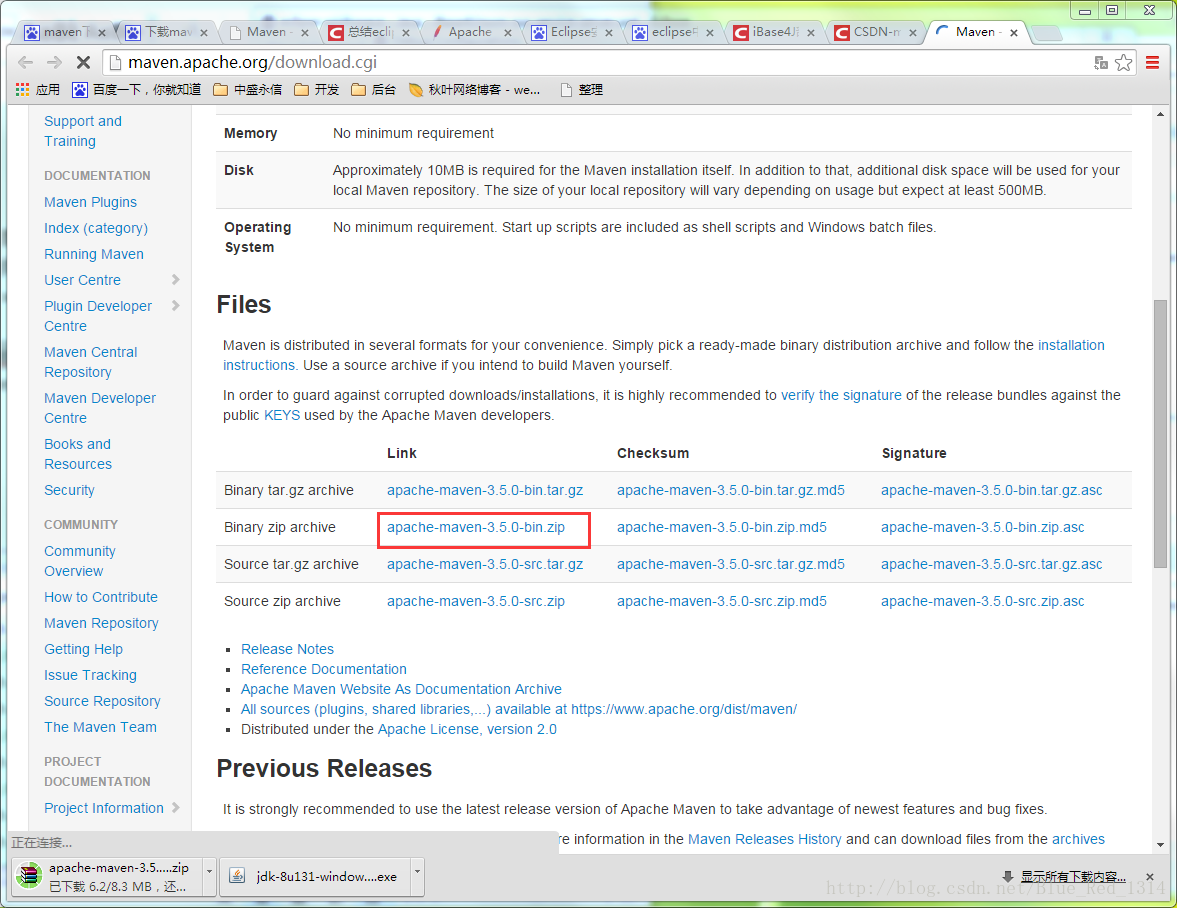Expand the User Centre submenu chevron
1177x908 pixels.
[x=176, y=280]
